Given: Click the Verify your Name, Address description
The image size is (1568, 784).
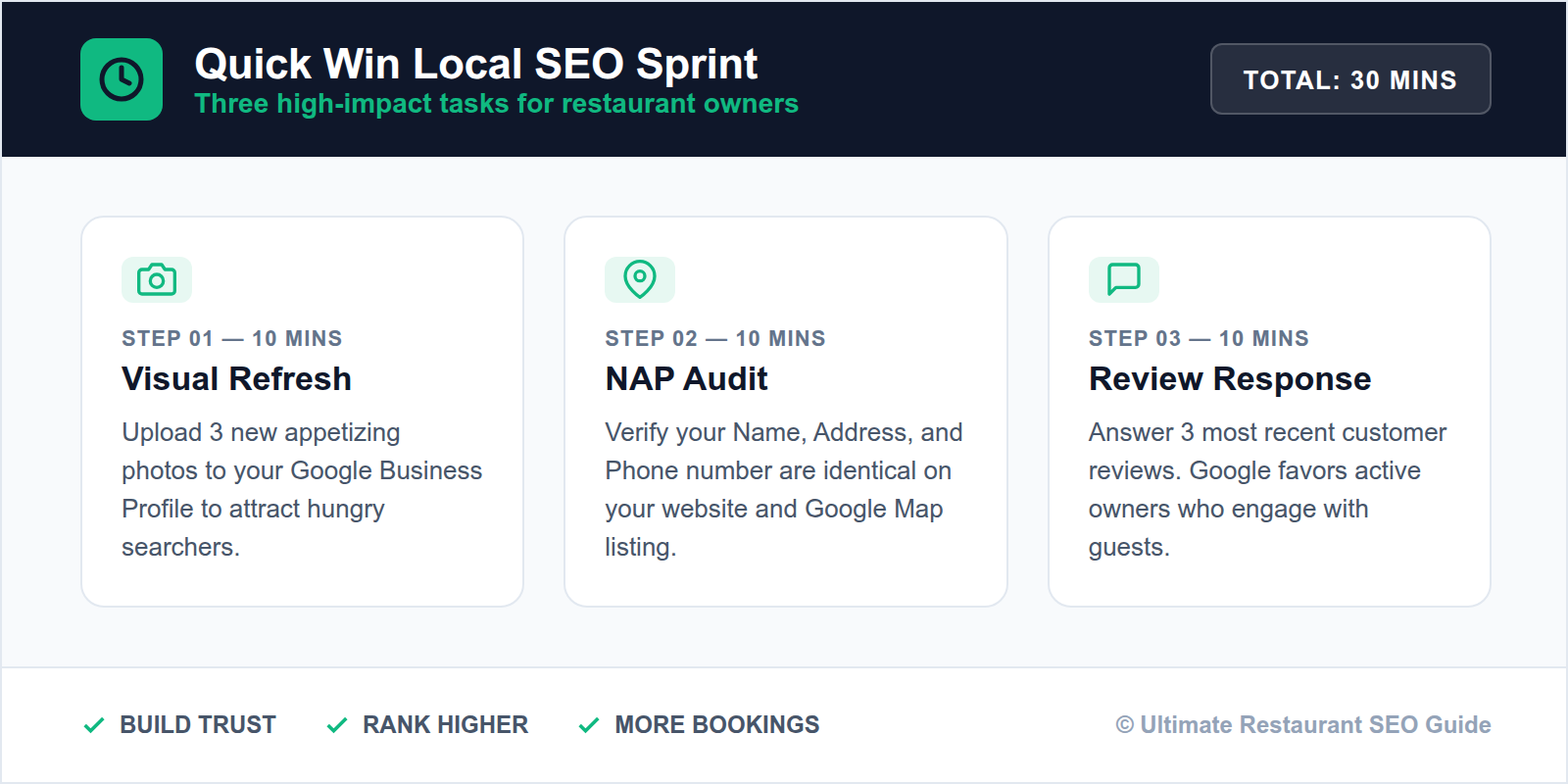Looking at the screenshot, I should 784,489.
